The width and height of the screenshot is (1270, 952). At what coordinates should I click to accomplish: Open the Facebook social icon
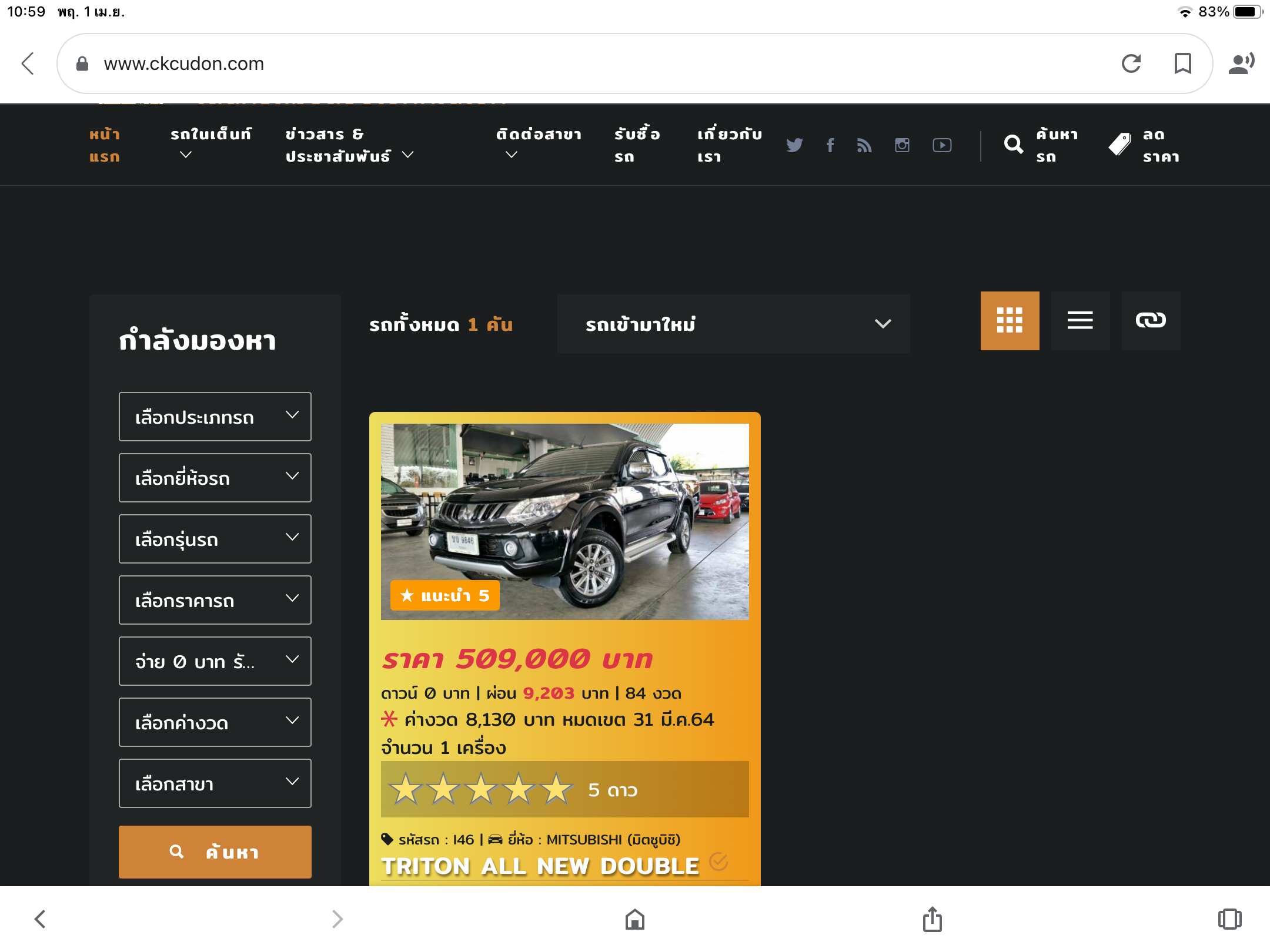click(830, 145)
